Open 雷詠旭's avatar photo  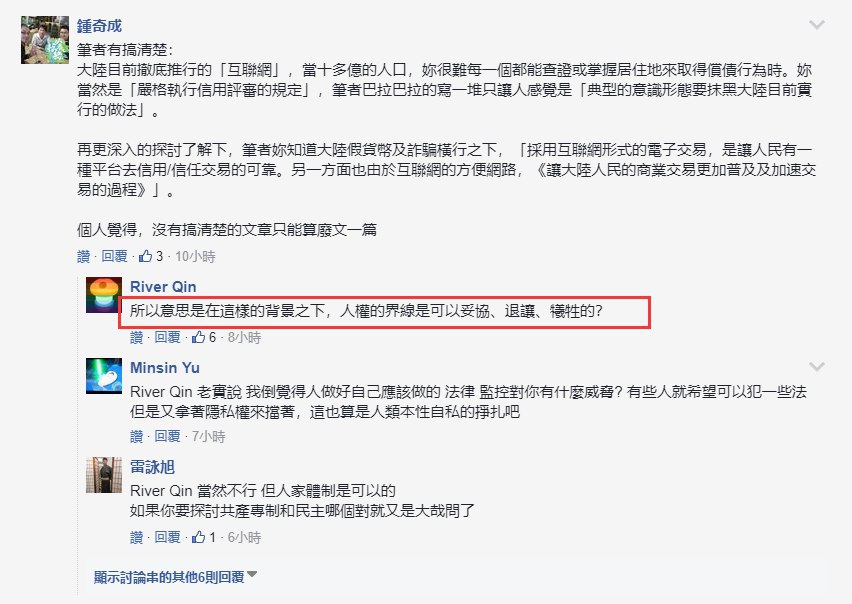pos(104,475)
